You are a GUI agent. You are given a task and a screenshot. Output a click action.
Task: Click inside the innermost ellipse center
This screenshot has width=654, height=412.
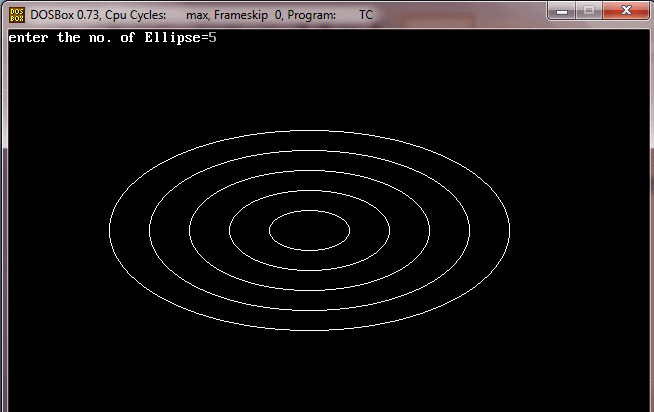[x=309, y=231]
